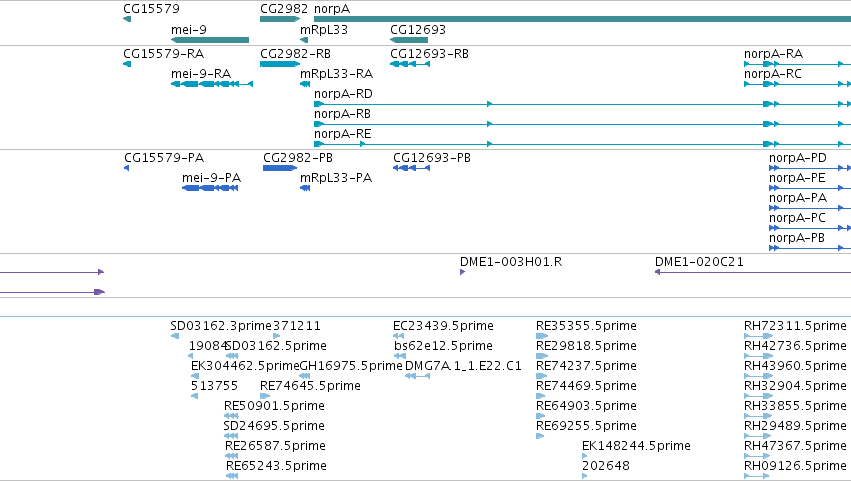Click EST RE35355.5prime
The width and height of the screenshot is (851, 481).
(x=586, y=326)
